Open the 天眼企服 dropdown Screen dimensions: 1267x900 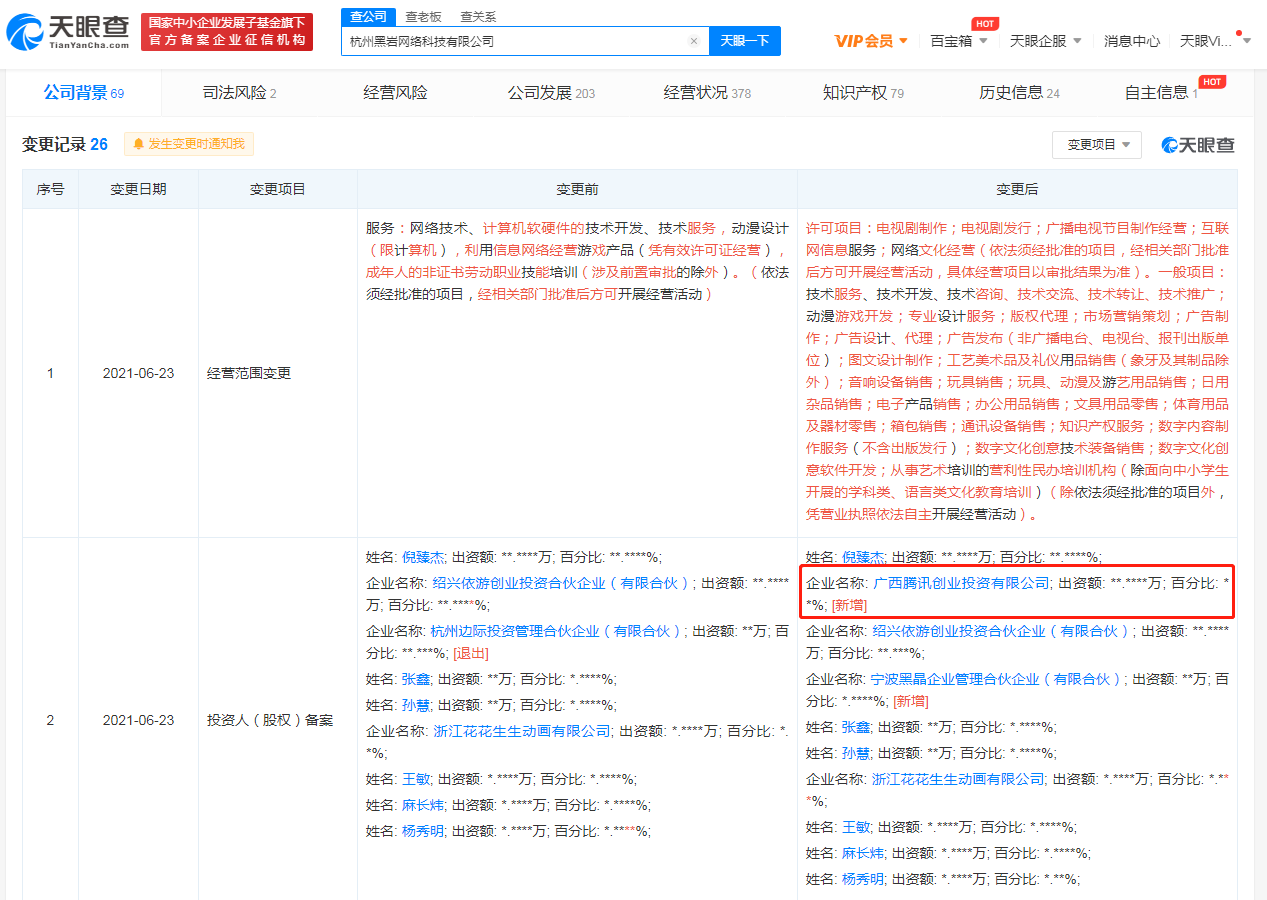tap(1046, 41)
